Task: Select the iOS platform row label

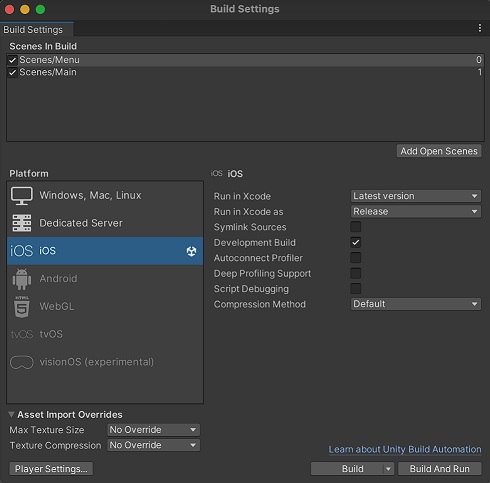Action: [x=47, y=251]
